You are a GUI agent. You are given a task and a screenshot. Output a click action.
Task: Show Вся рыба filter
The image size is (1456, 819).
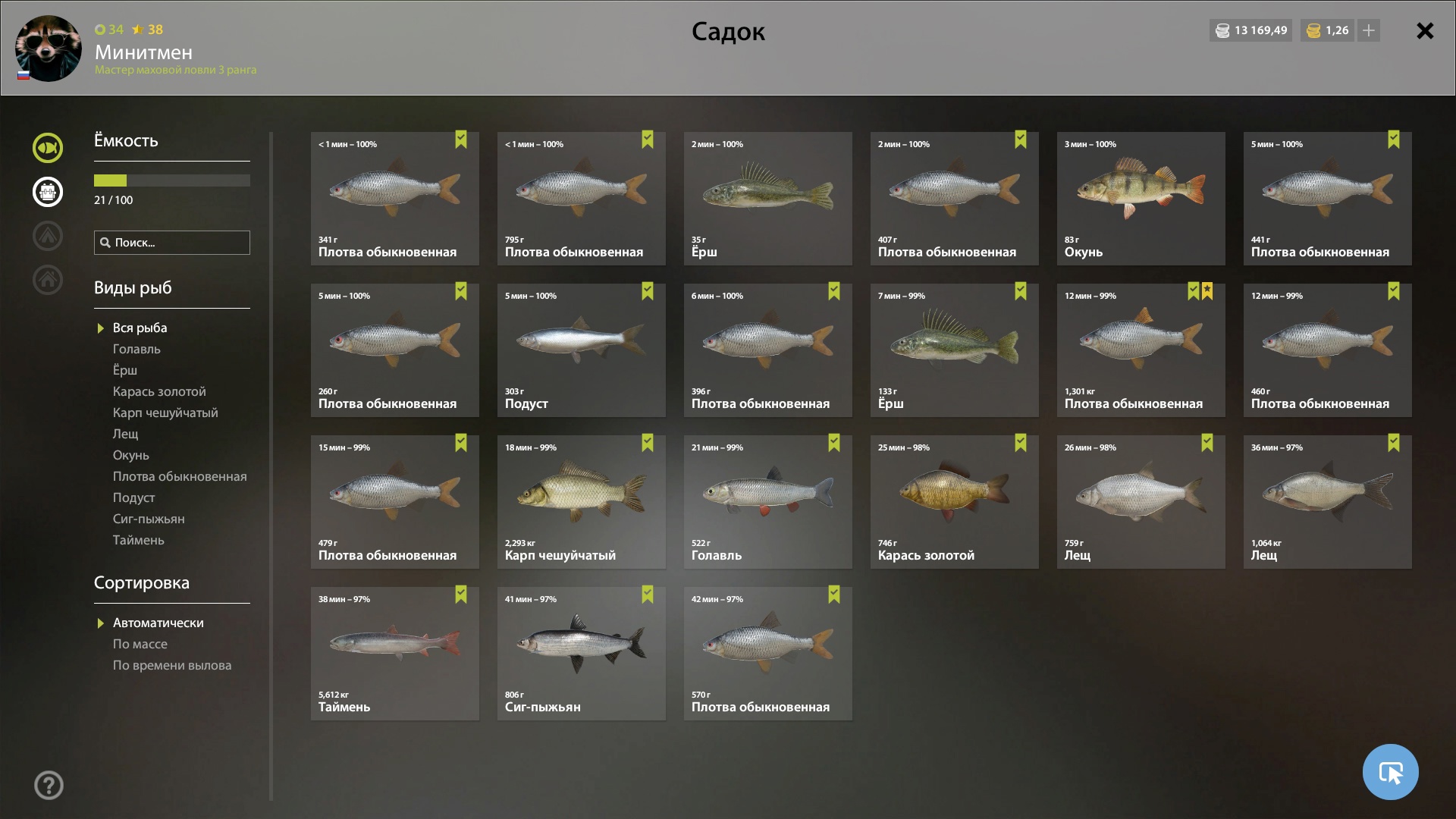click(x=140, y=328)
